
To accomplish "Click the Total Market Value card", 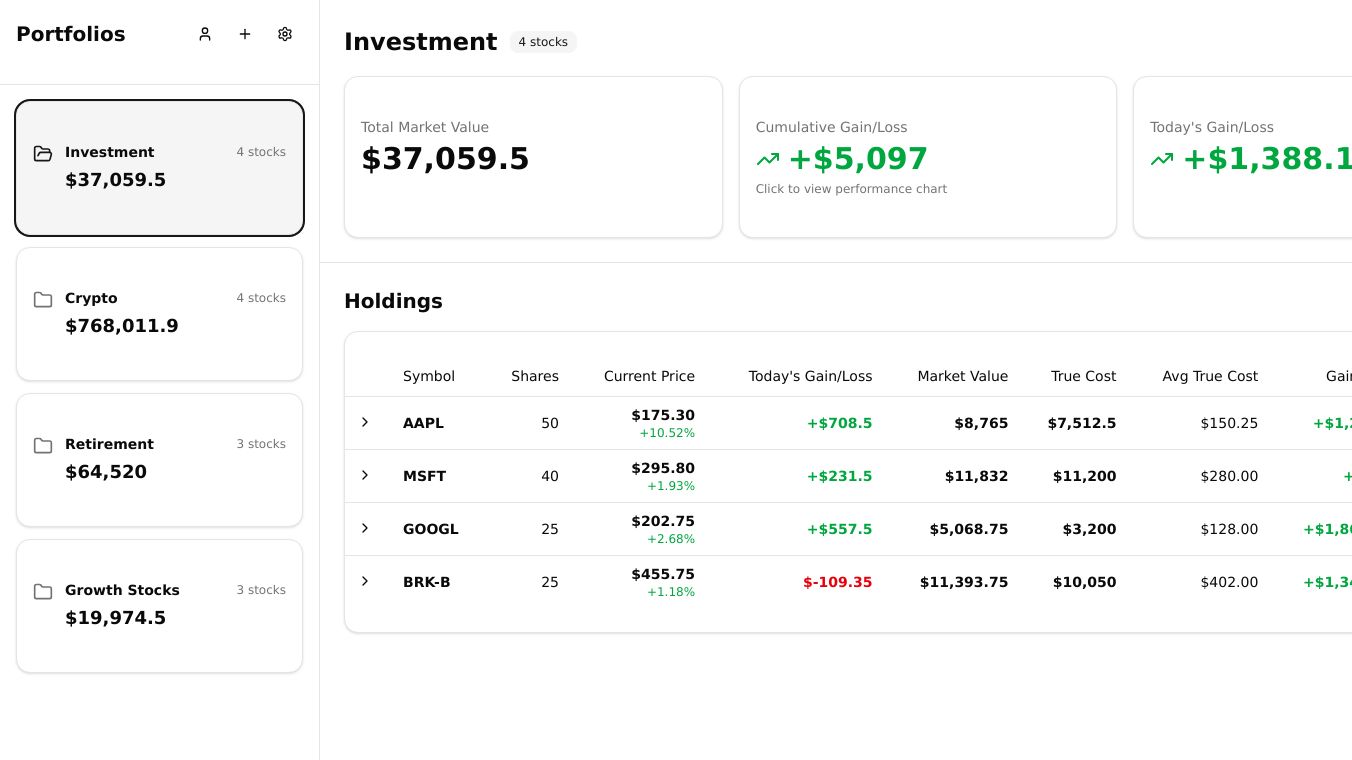I will 533,157.
